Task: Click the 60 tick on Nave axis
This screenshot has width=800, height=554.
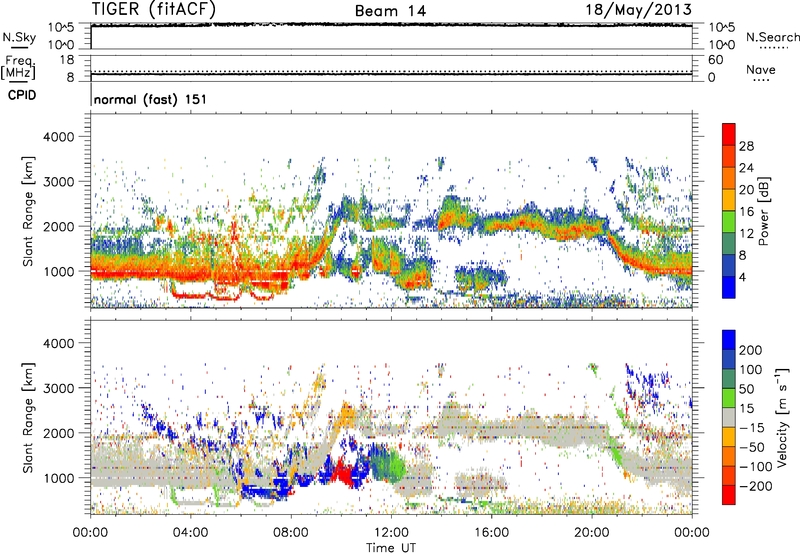Action: [715, 60]
